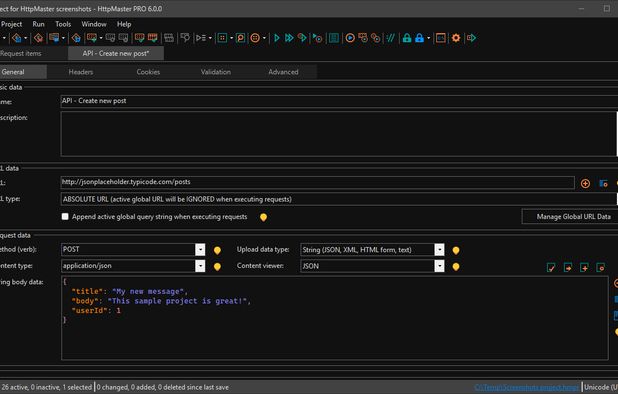Open the project file path link in status bar

tap(527, 388)
